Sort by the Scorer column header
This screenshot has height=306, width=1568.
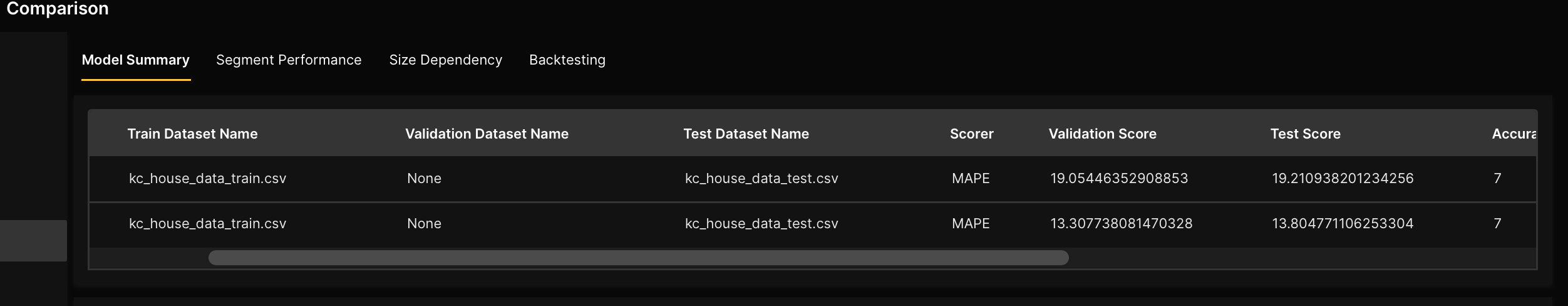coord(971,134)
